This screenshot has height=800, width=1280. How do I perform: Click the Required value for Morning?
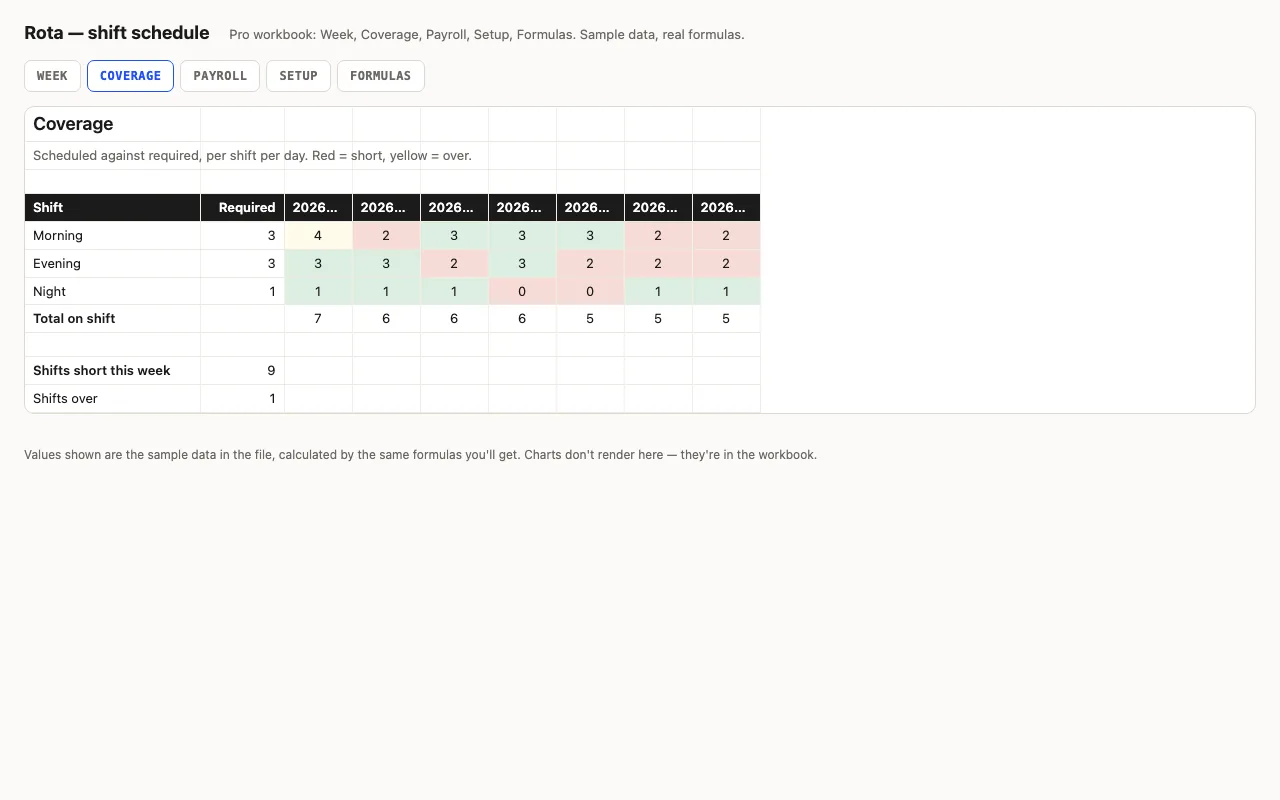243,235
